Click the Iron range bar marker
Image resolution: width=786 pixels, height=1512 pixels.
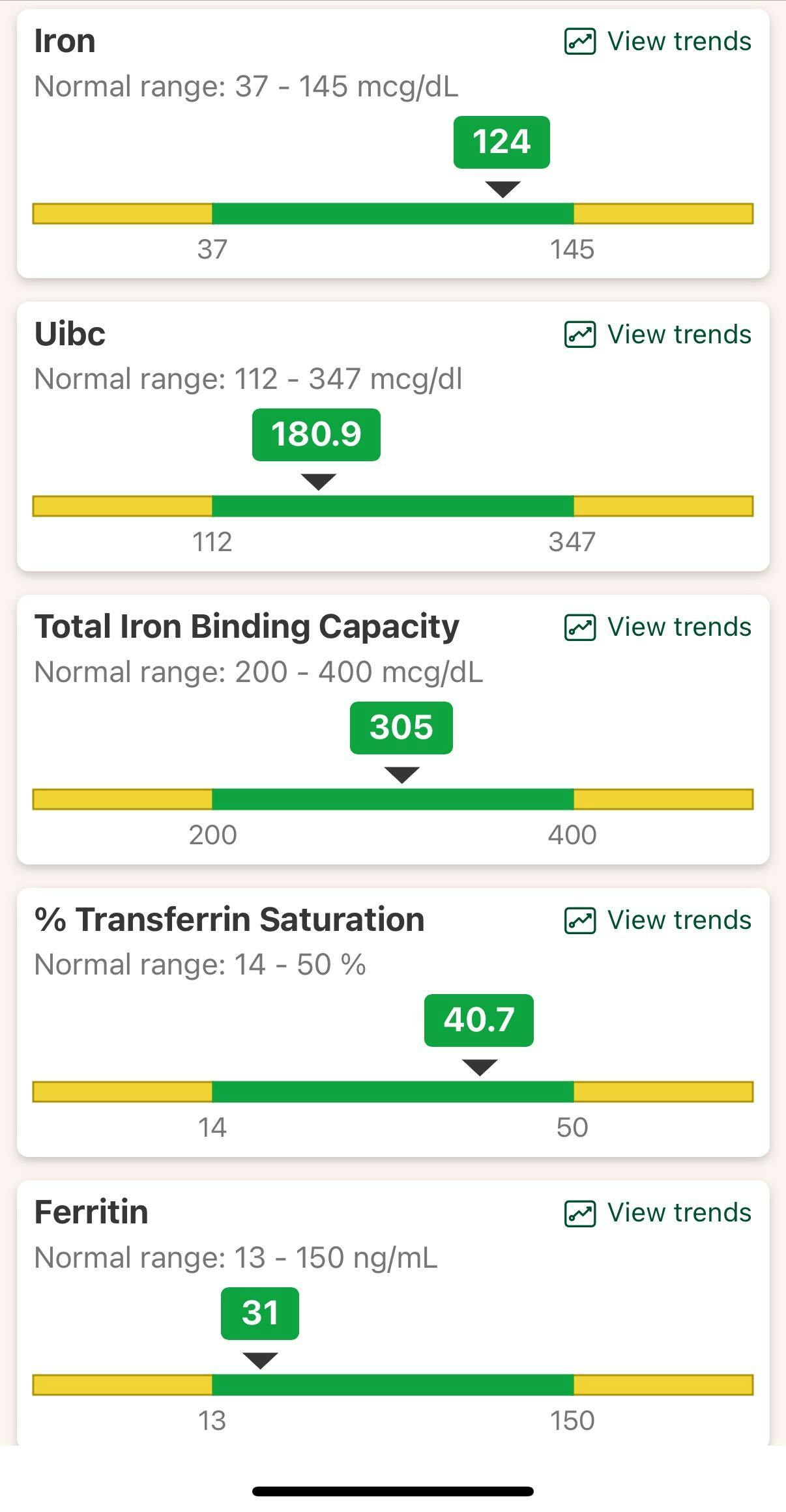click(503, 190)
